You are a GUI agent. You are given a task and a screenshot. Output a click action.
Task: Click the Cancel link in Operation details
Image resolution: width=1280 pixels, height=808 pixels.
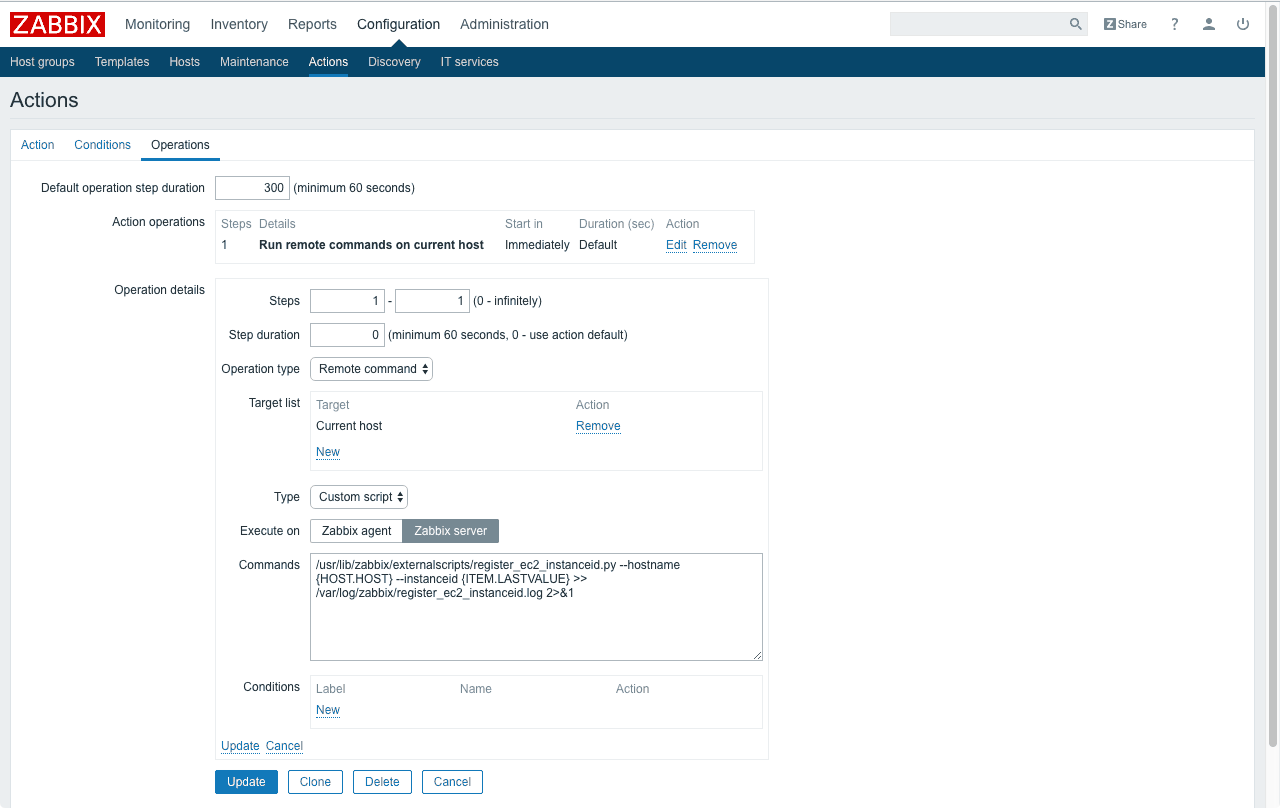(284, 746)
